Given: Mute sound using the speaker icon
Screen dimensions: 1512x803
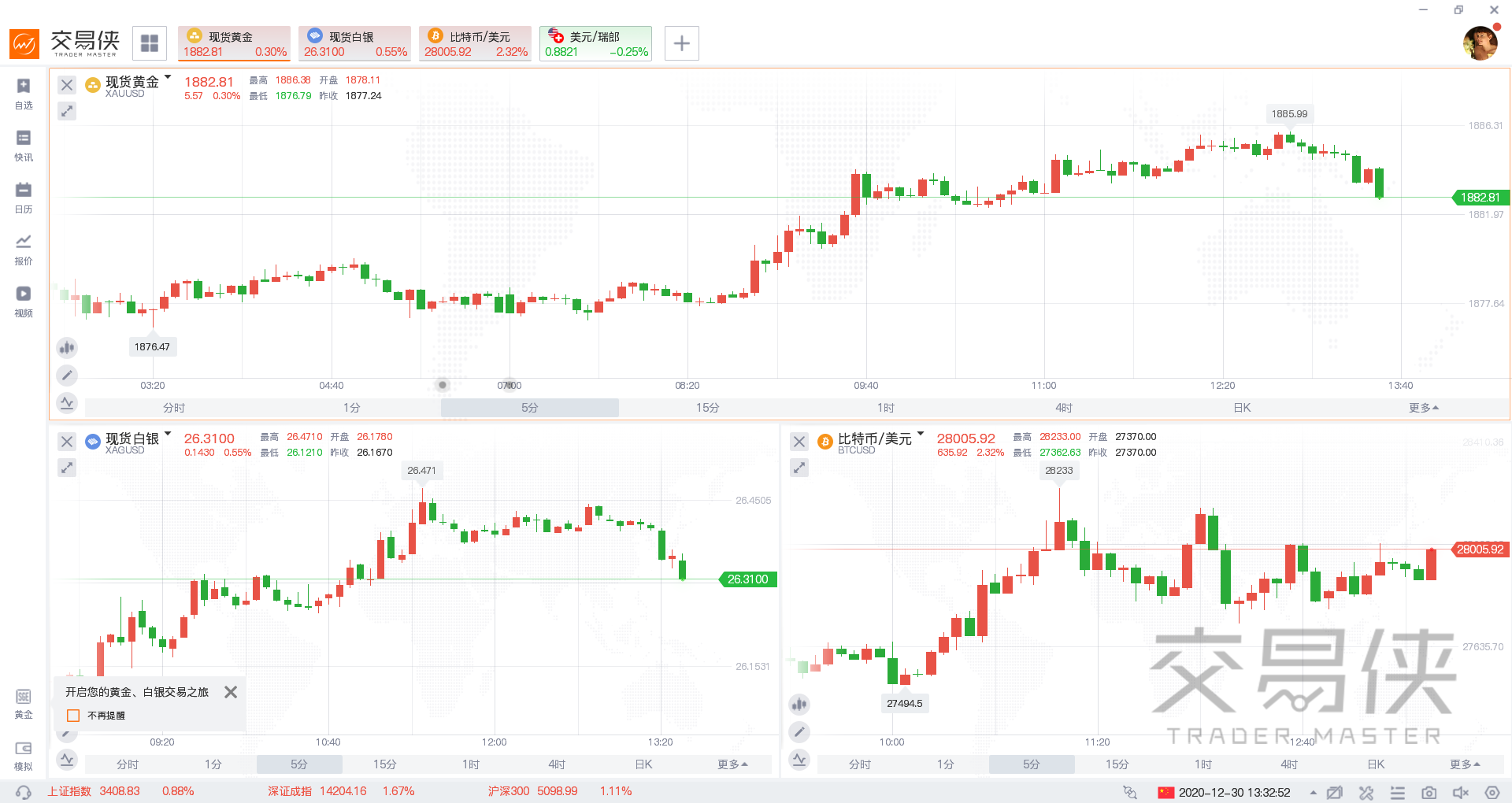Looking at the screenshot, I should 1460,792.
